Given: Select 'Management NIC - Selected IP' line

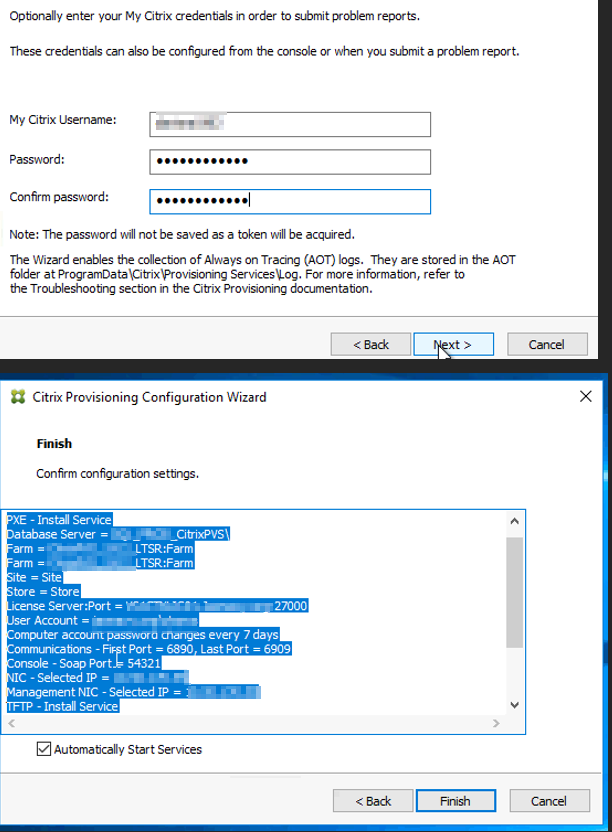Looking at the screenshot, I should tap(133, 692).
